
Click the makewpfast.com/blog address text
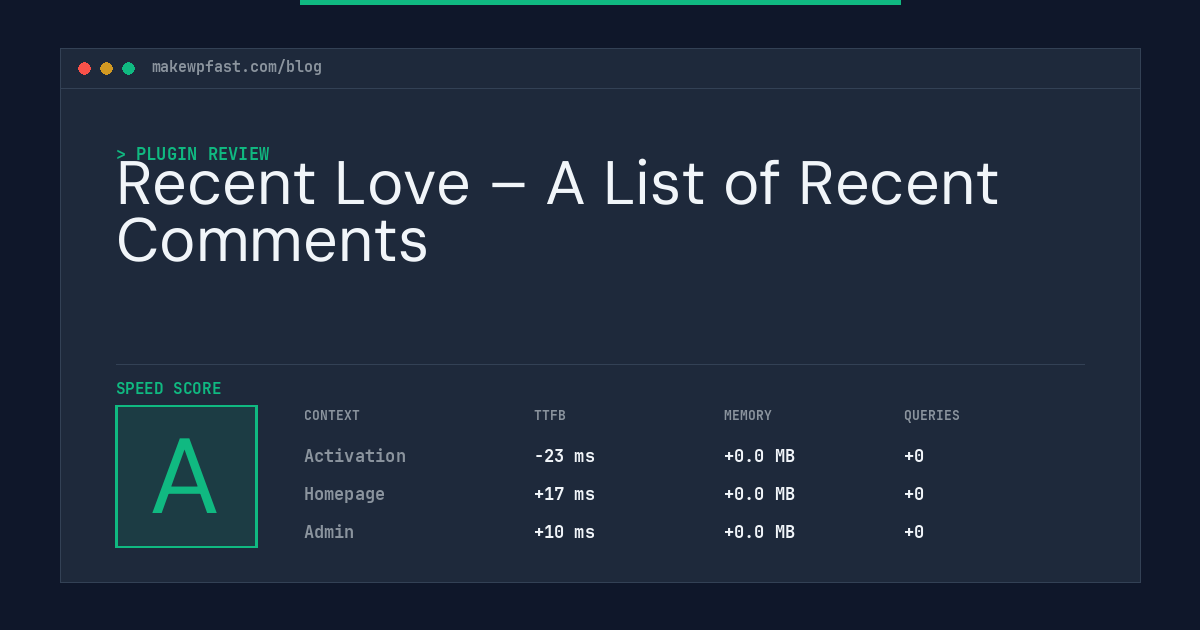coord(237,67)
